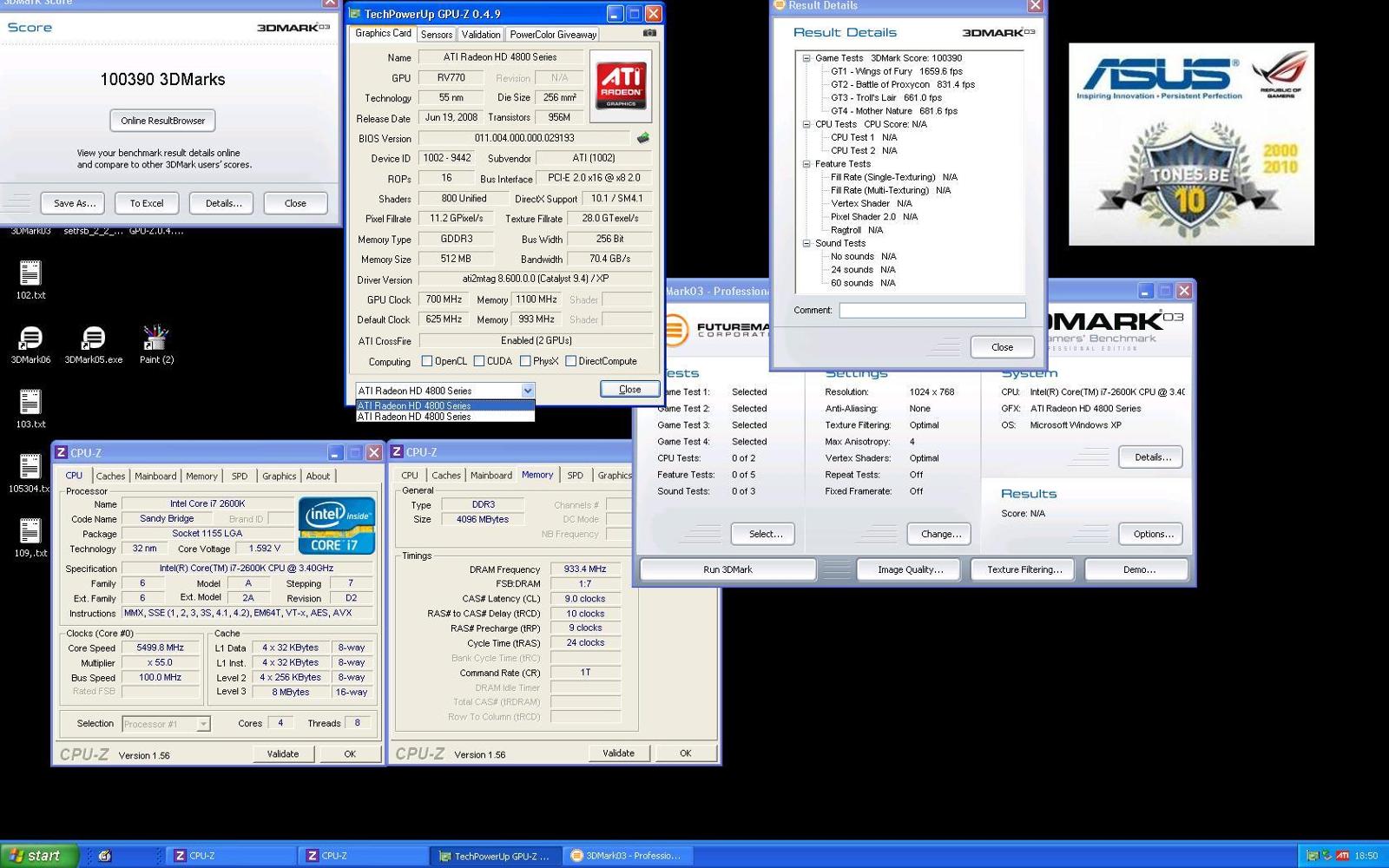Click the Options... button in Results

(1153, 534)
